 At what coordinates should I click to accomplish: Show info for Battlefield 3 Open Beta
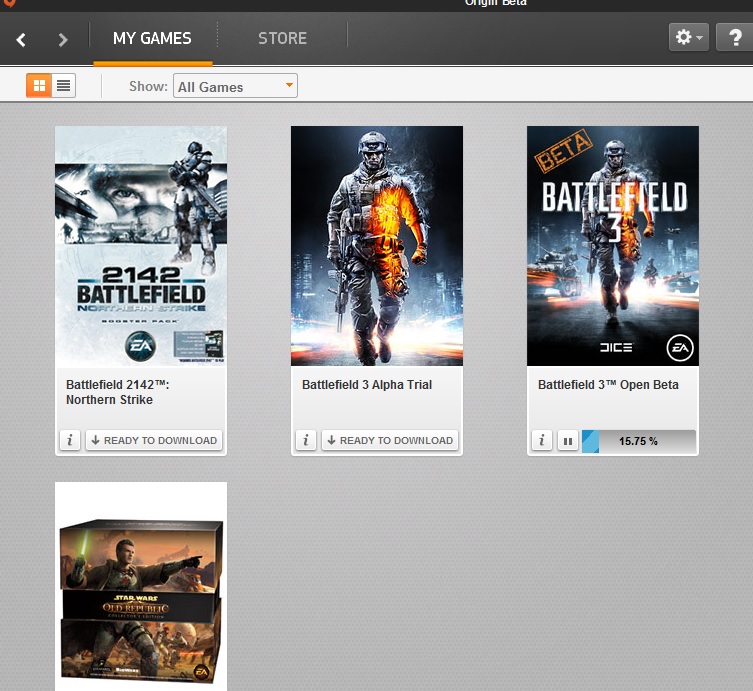pos(542,440)
